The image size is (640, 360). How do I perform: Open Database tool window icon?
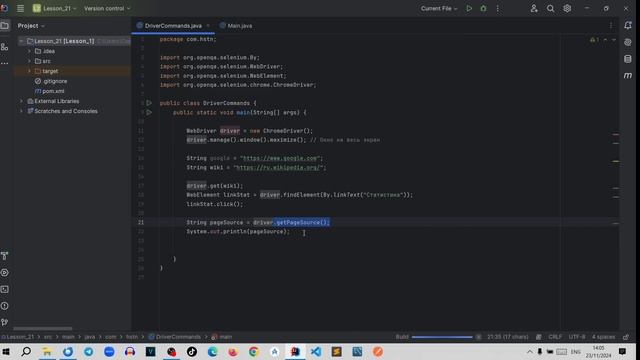click(628, 59)
